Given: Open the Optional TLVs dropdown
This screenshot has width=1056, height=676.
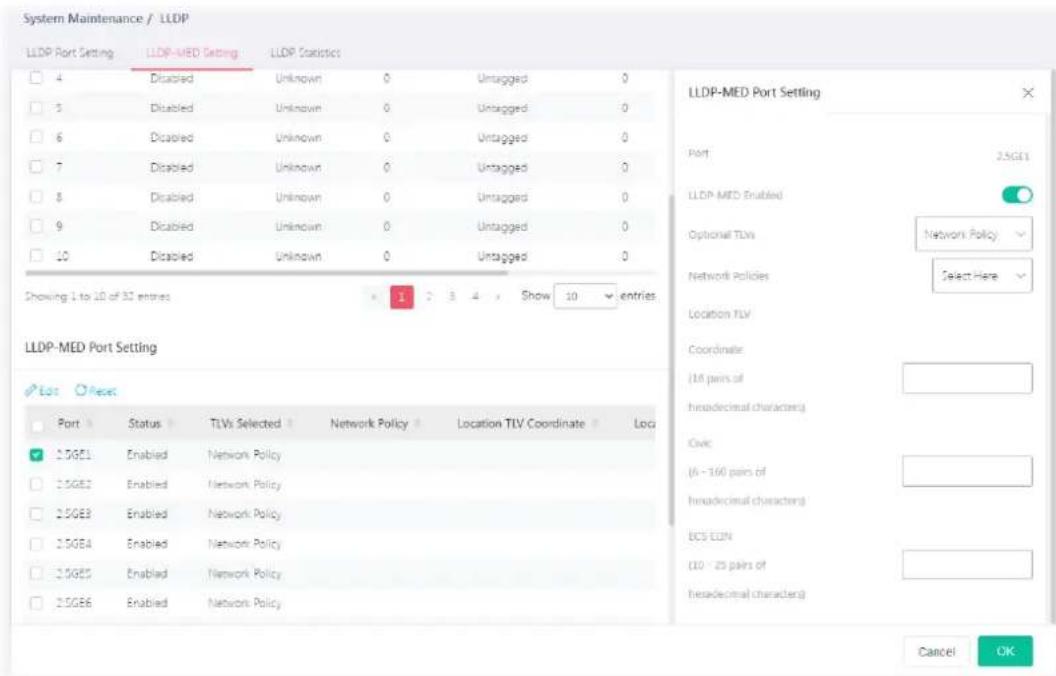Looking at the screenshot, I should (974, 234).
